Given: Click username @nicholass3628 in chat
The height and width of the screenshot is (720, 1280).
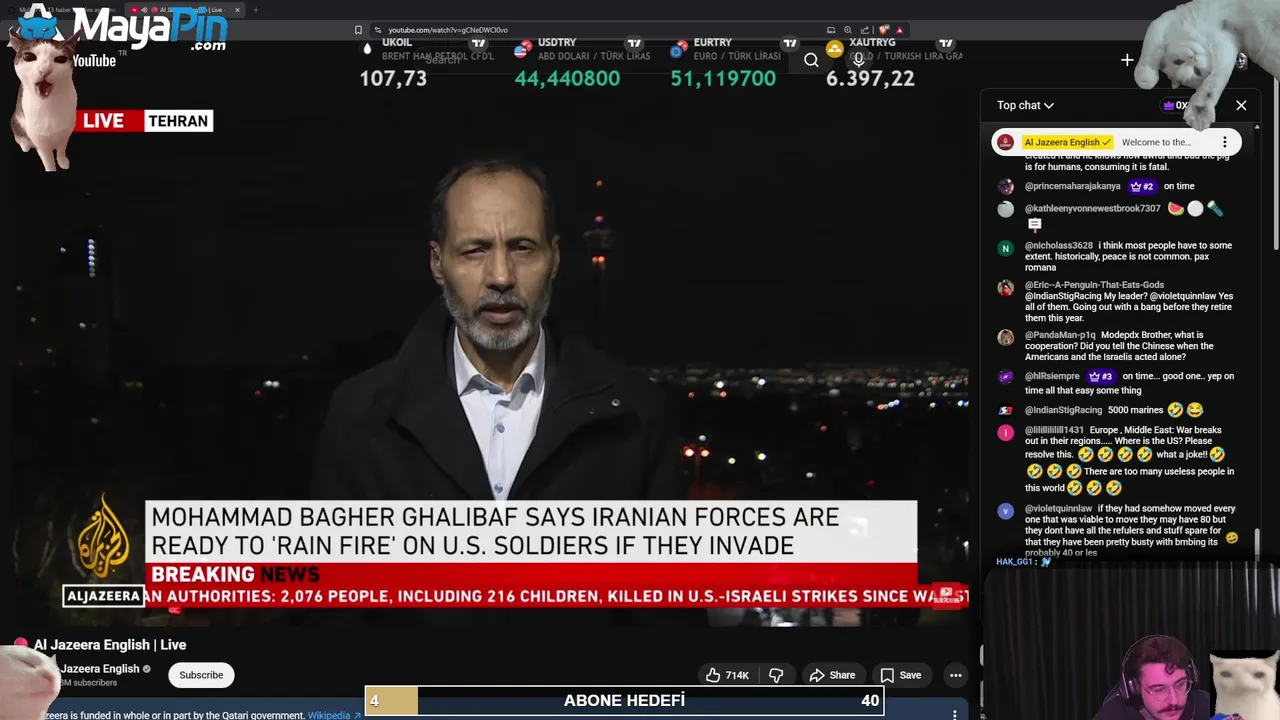Looking at the screenshot, I should point(1058,245).
